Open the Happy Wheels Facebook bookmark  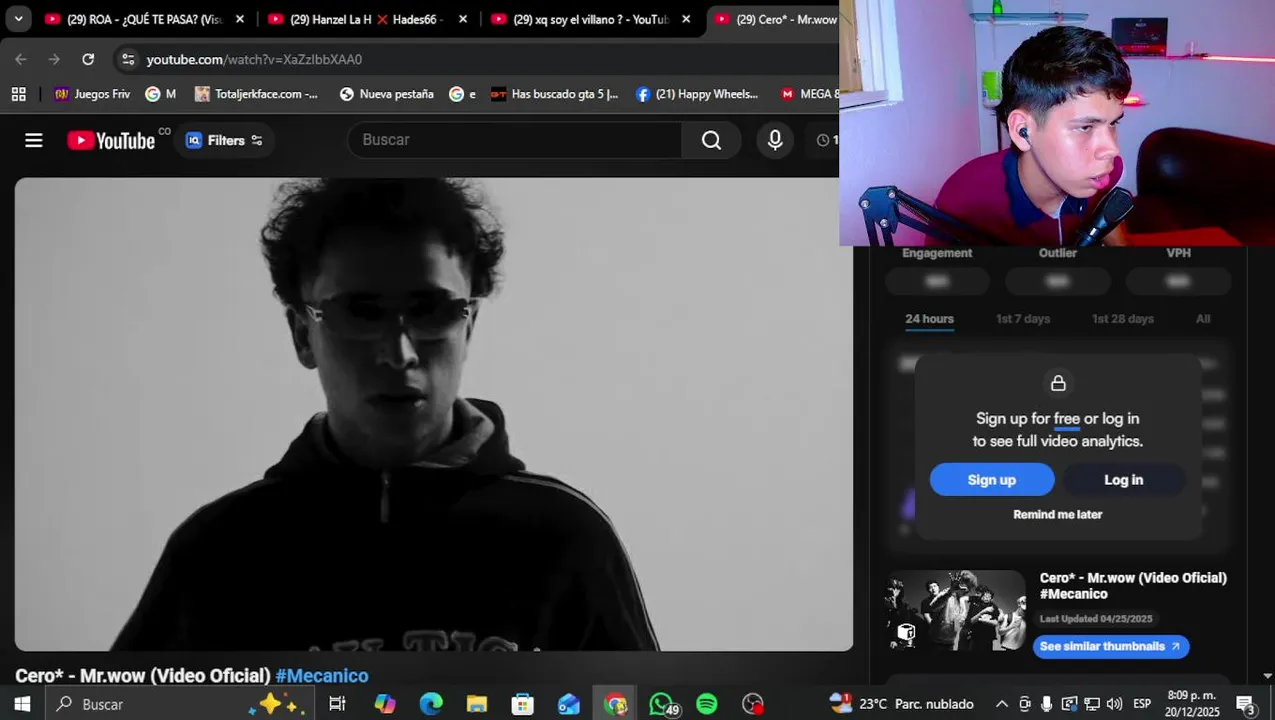tap(697, 94)
